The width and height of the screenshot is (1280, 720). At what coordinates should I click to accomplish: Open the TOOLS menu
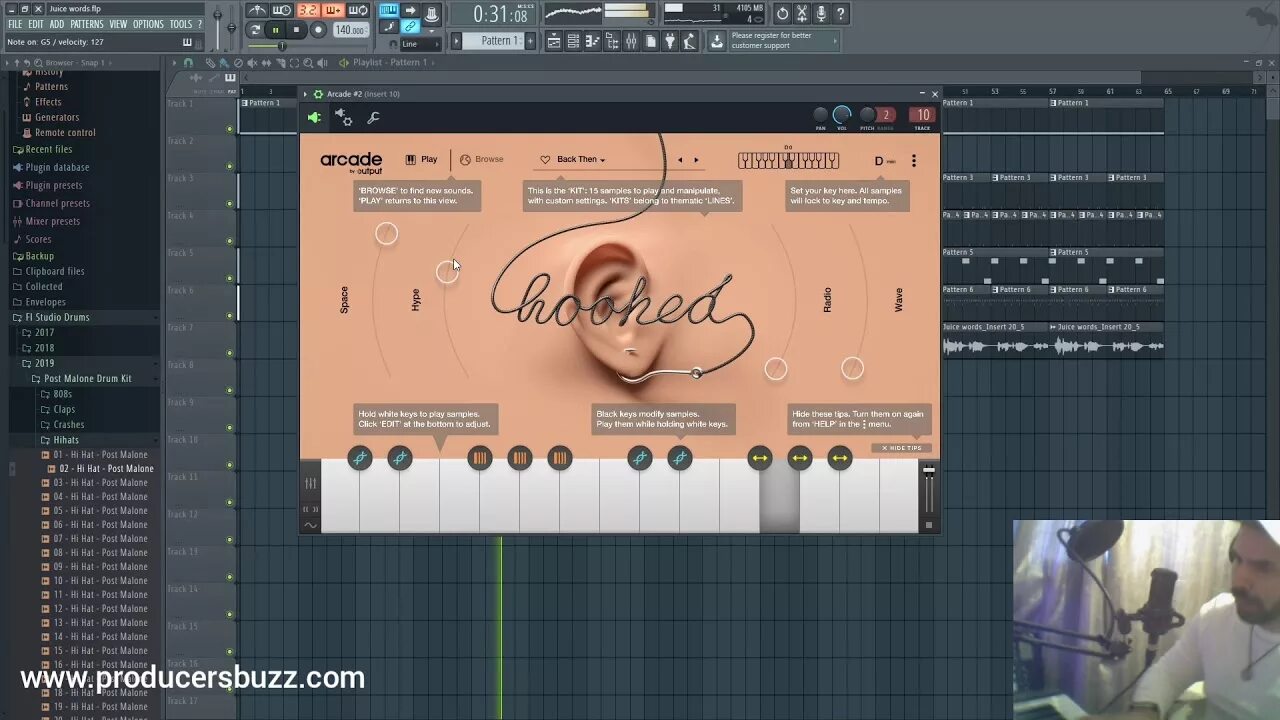tap(181, 24)
